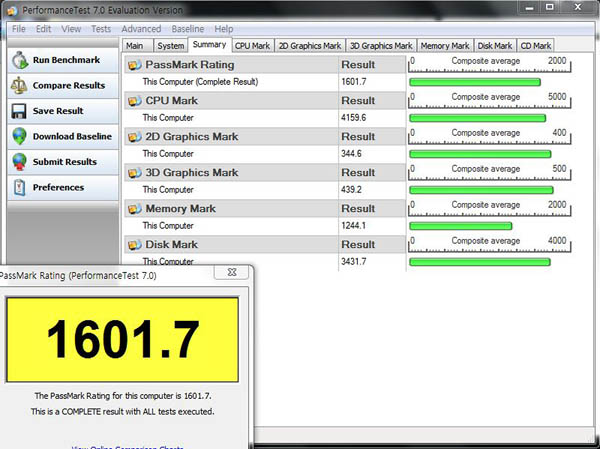Select the Summary tab
Screen dimensions: 600x449
(209, 44)
